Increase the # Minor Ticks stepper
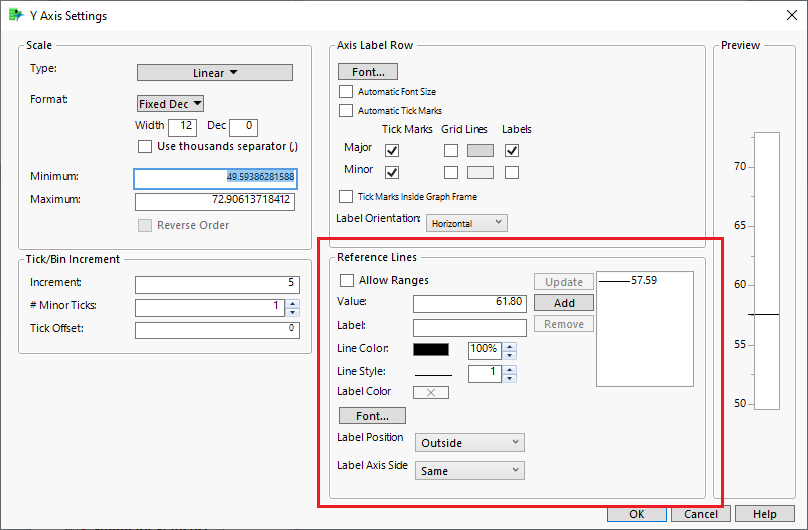Image resolution: width=808 pixels, height=530 pixels. 293,303
